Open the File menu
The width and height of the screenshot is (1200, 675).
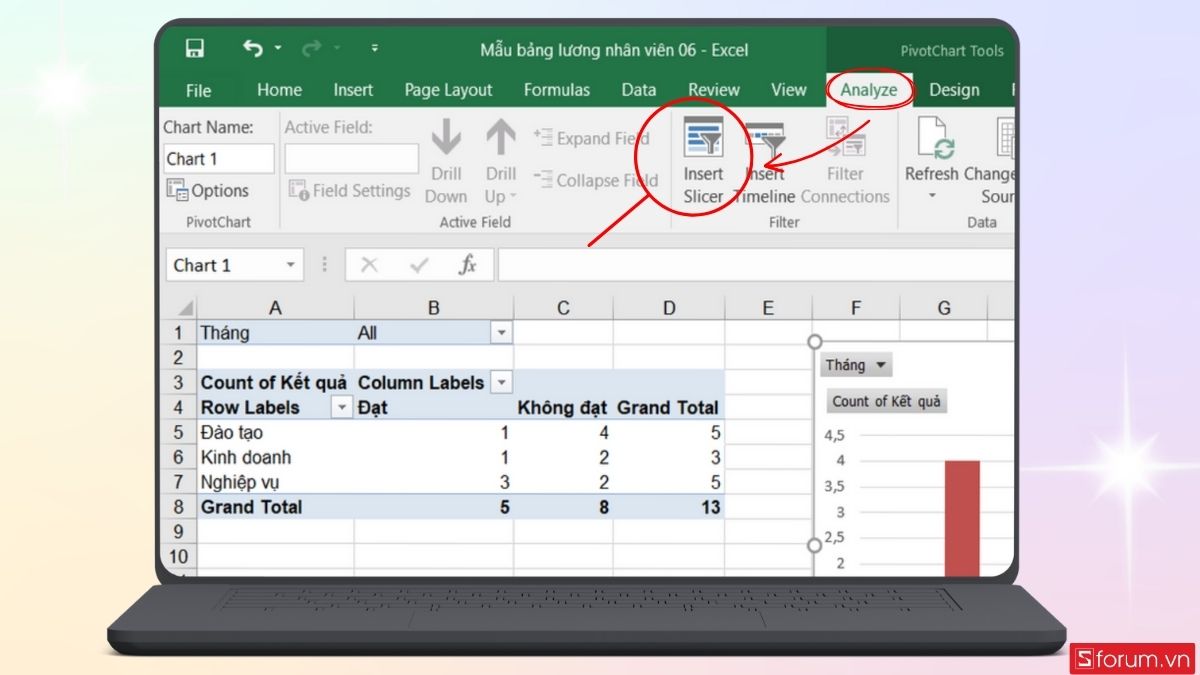[x=198, y=90]
